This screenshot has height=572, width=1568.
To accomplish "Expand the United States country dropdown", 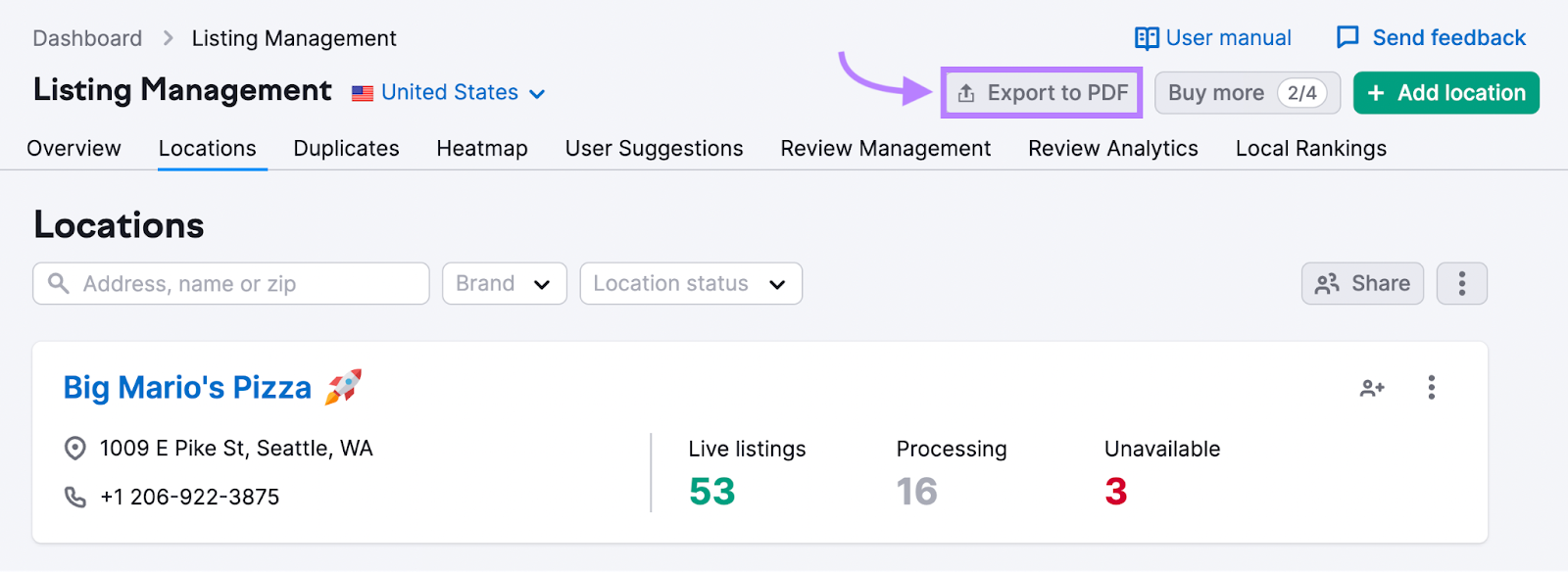I will 537,93.
